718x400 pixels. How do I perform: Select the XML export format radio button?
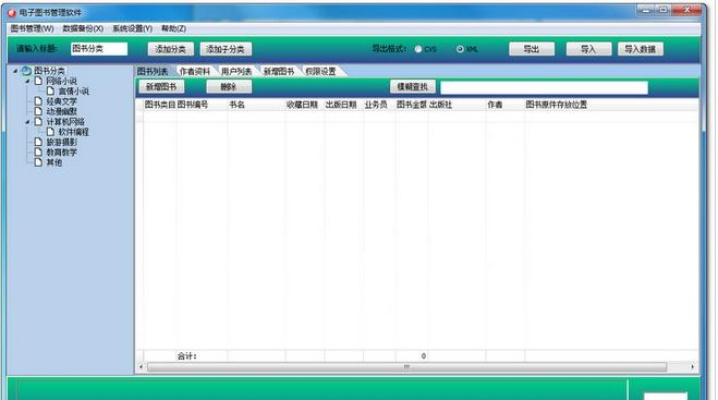coord(460,49)
